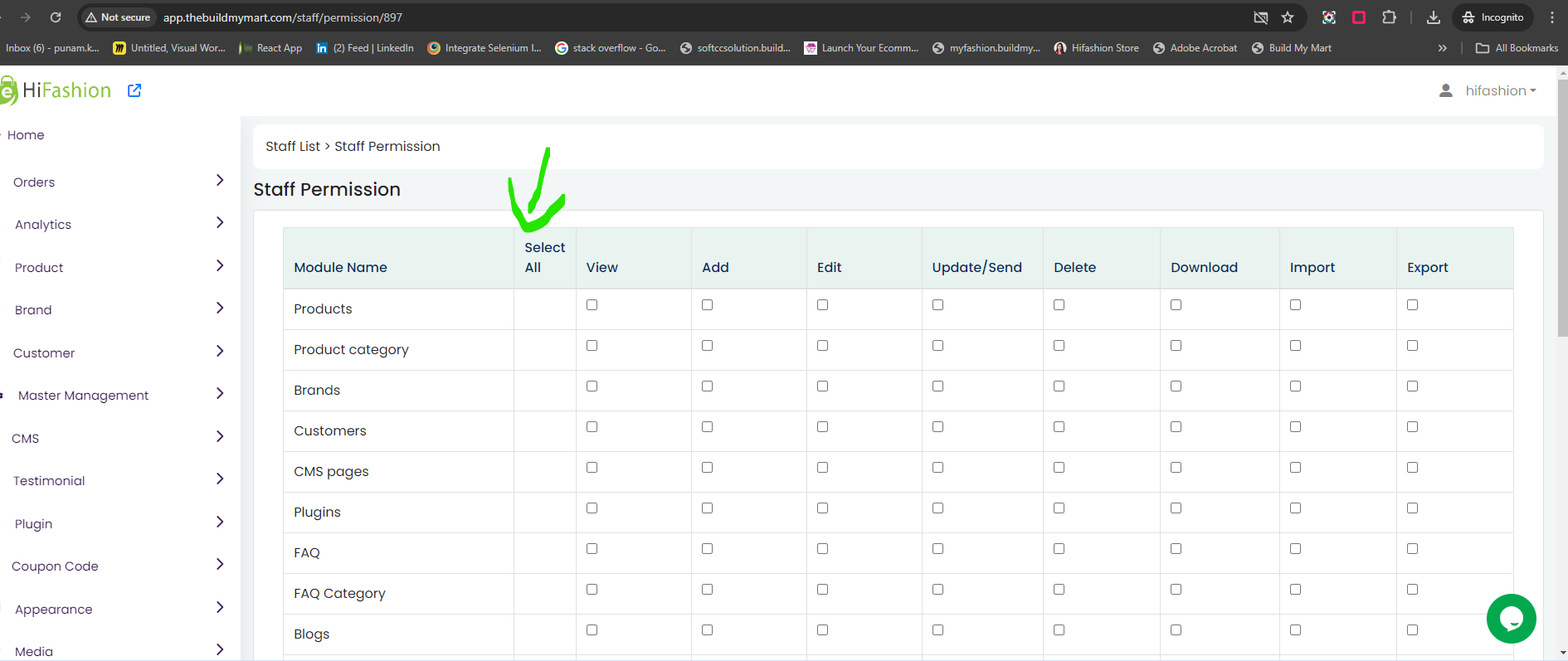Tick the Export checkbox for FAQ Category
1568x661 pixels.
[1412, 589]
